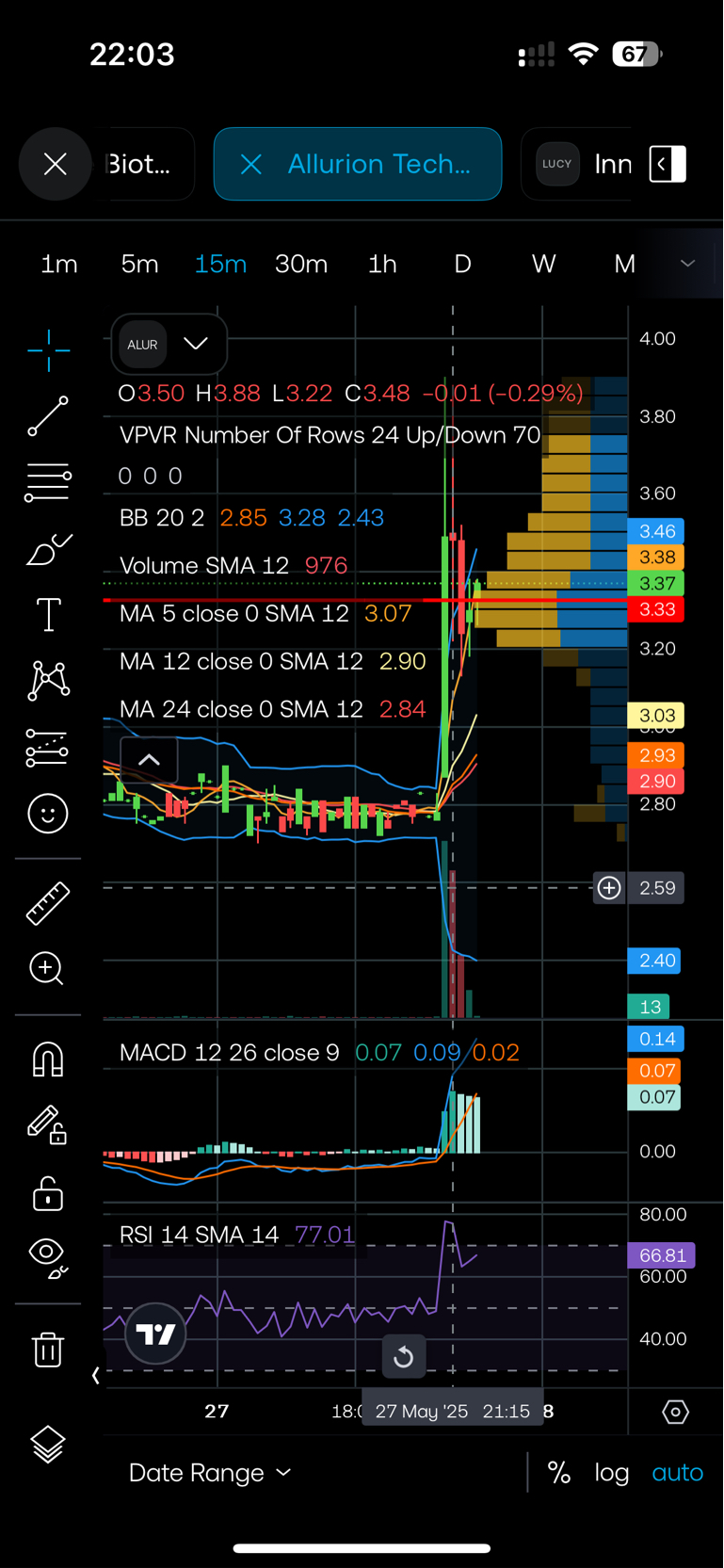Open the emoji icons tool

48,813
